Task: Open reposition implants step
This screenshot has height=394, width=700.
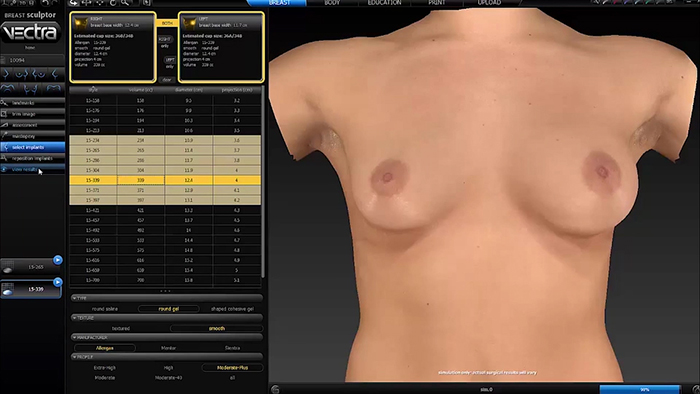Action: pos(33,158)
